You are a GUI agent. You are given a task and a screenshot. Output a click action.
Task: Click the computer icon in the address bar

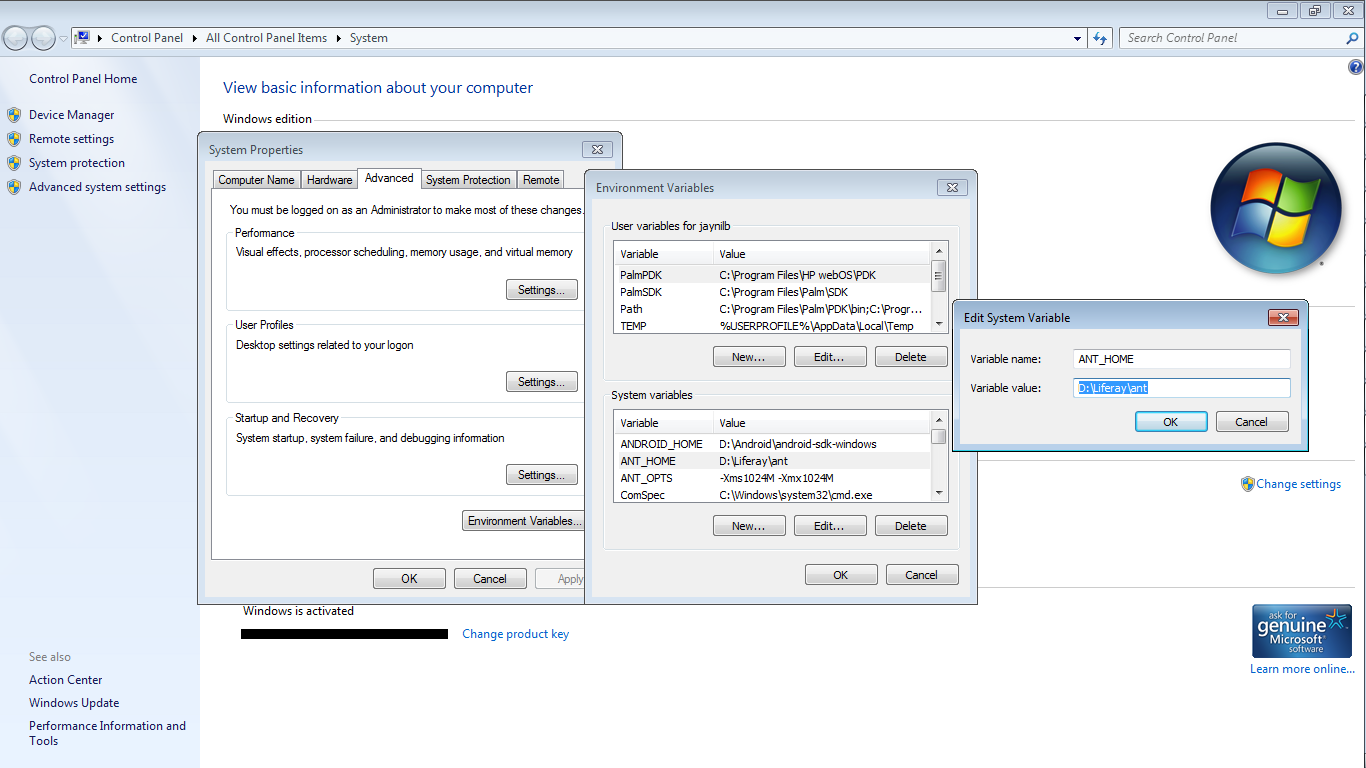82,38
